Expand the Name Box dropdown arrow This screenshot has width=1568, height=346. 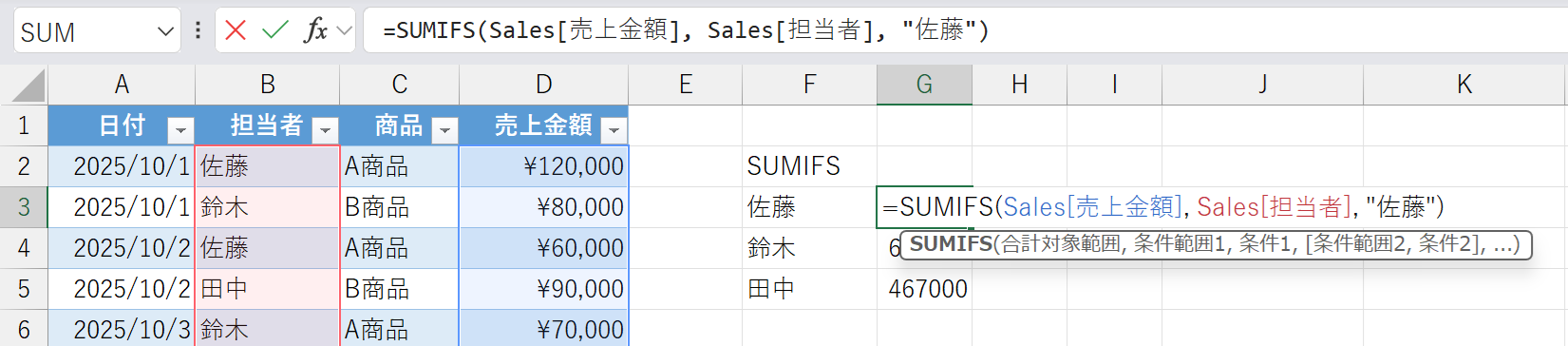tap(165, 31)
